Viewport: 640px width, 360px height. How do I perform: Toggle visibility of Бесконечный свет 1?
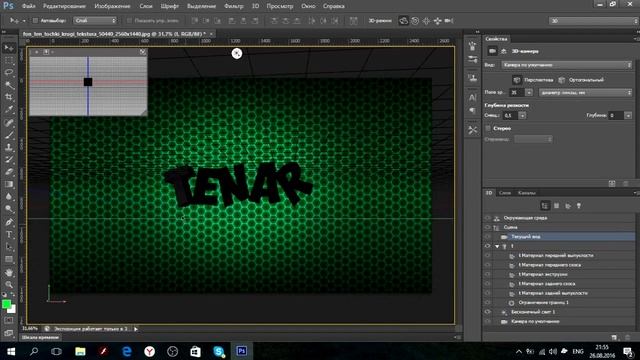[487, 312]
